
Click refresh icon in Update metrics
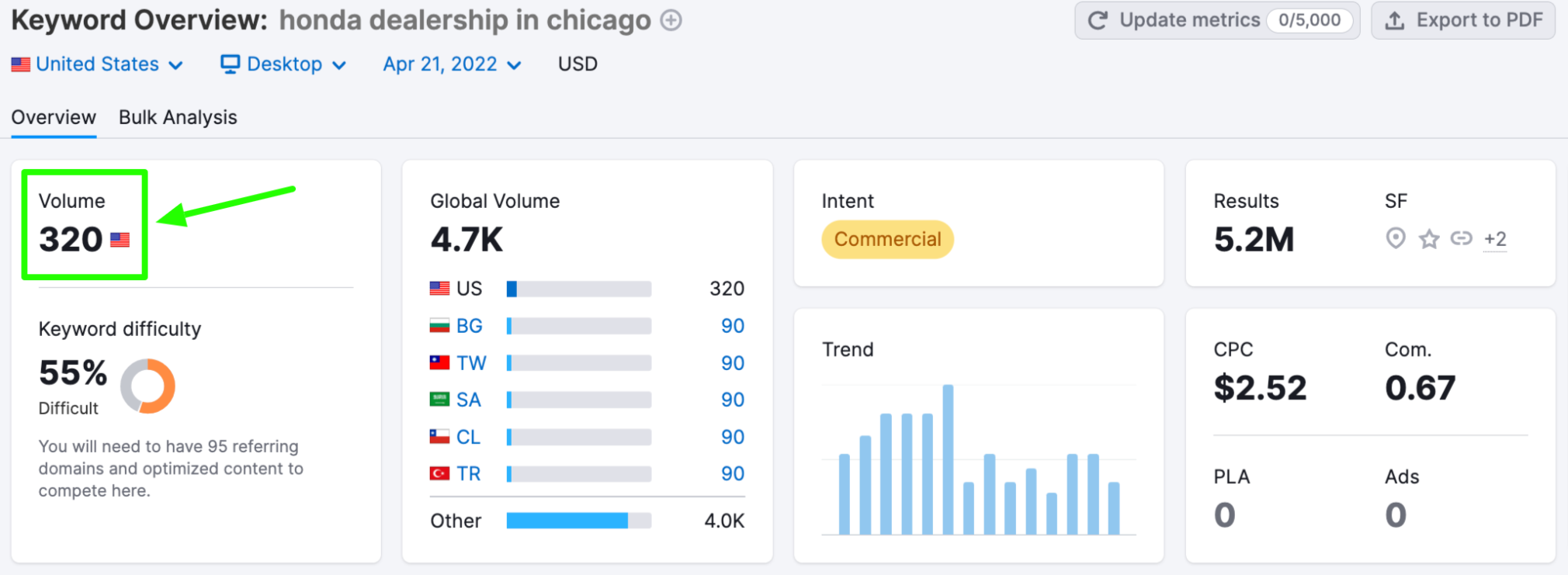(x=1098, y=20)
